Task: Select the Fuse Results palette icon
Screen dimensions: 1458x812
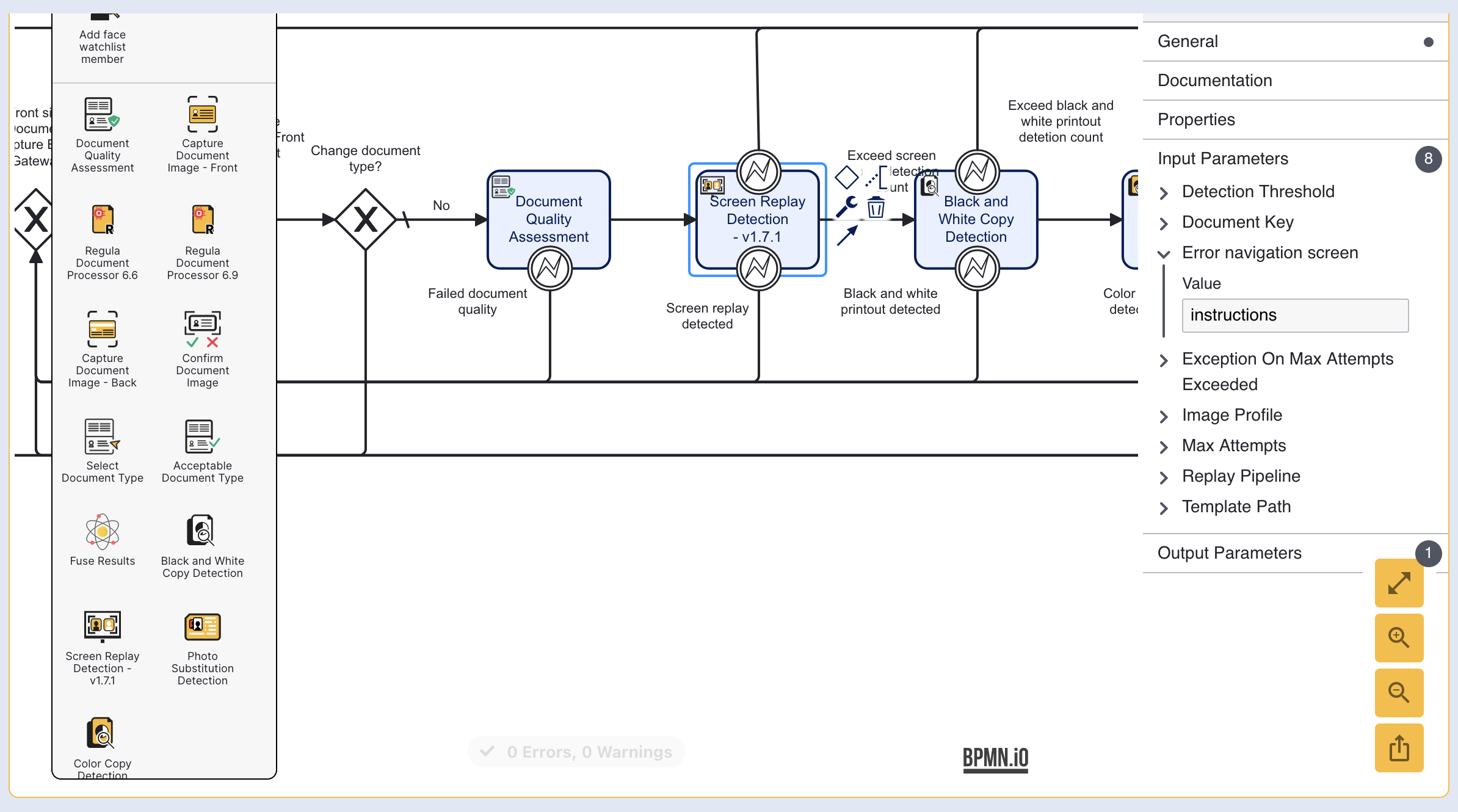Action: pyautogui.click(x=102, y=531)
